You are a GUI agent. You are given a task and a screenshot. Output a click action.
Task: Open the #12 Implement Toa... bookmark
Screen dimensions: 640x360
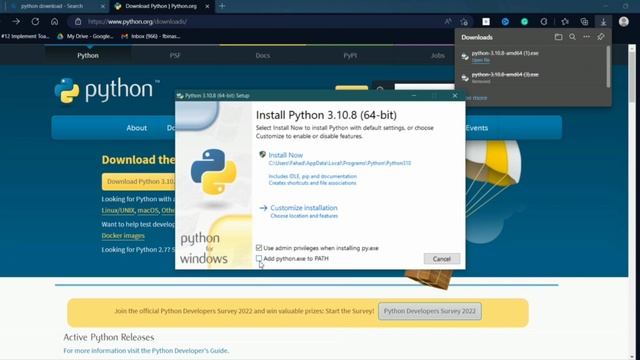coord(24,36)
